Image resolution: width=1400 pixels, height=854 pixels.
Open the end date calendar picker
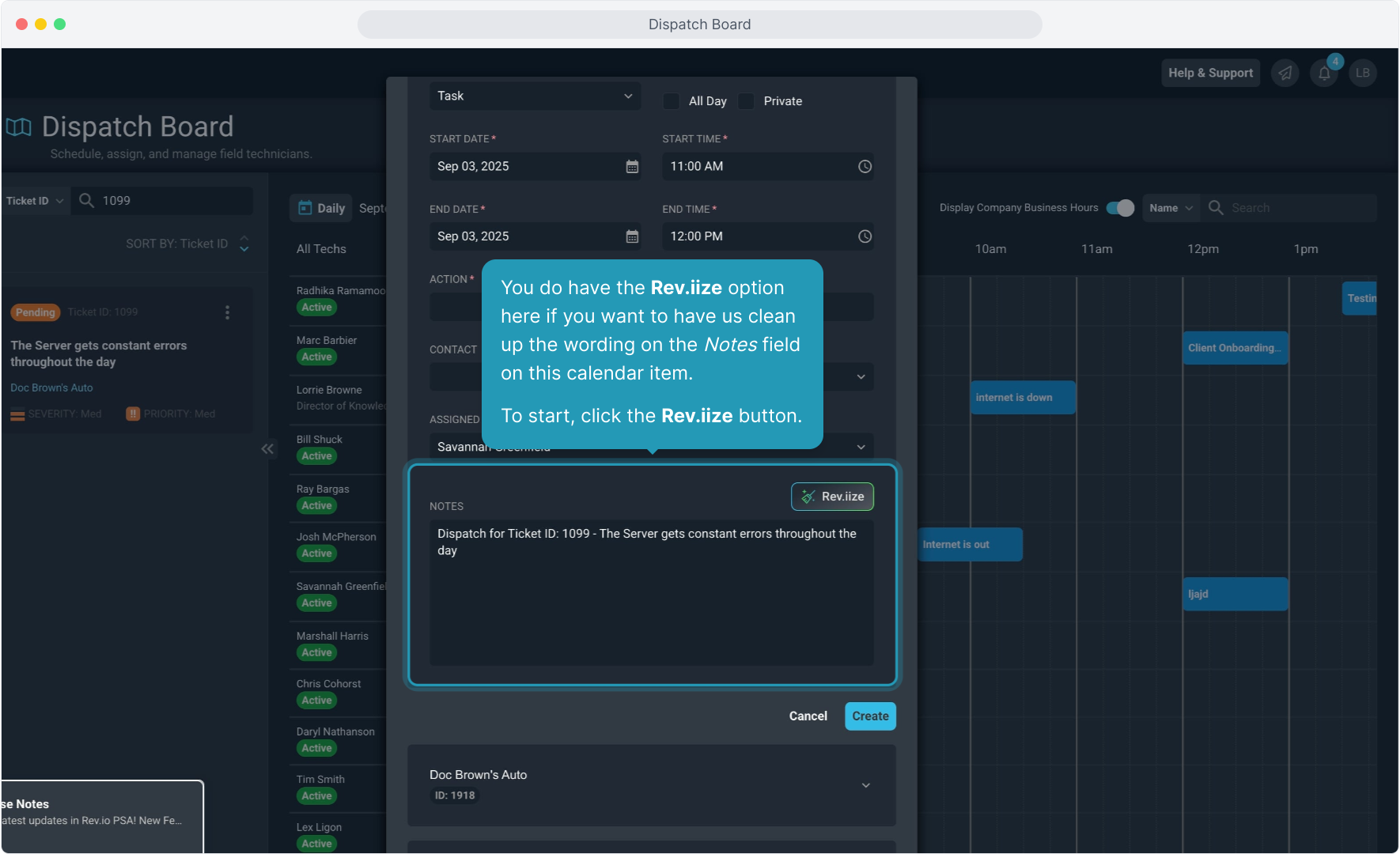(632, 236)
